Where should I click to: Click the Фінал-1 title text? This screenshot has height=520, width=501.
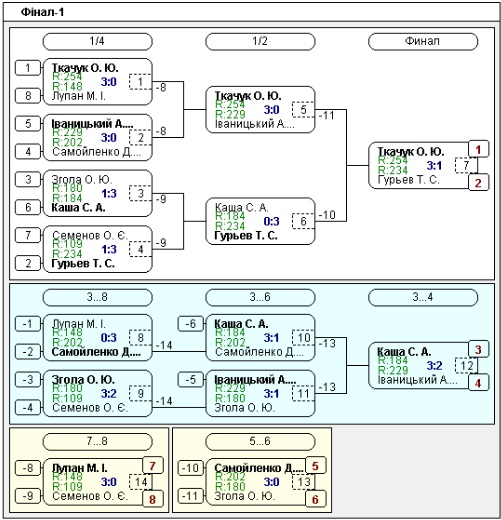tap(42, 12)
